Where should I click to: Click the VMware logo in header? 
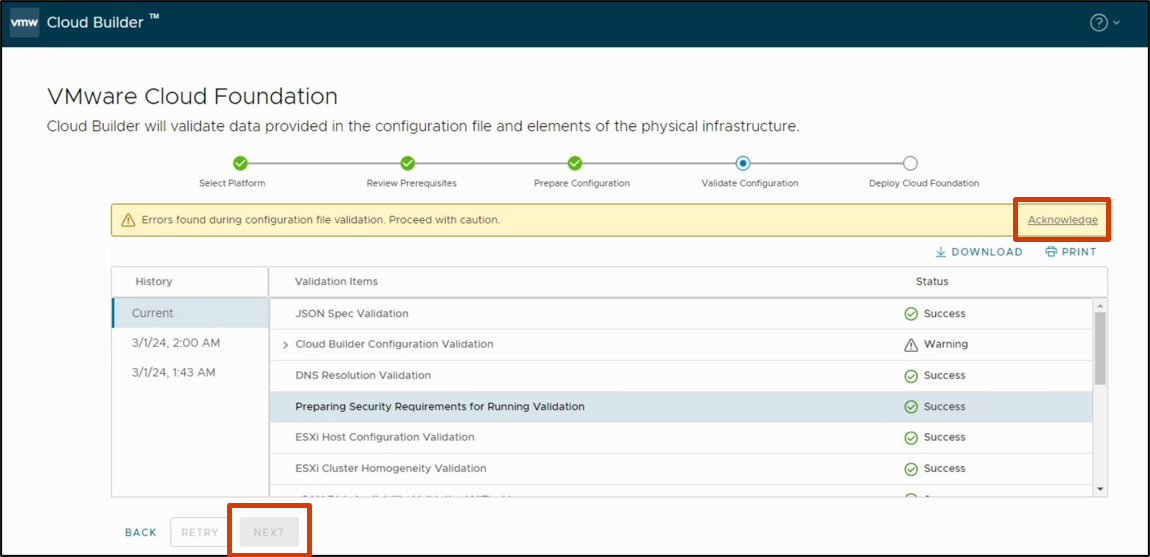(24, 23)
